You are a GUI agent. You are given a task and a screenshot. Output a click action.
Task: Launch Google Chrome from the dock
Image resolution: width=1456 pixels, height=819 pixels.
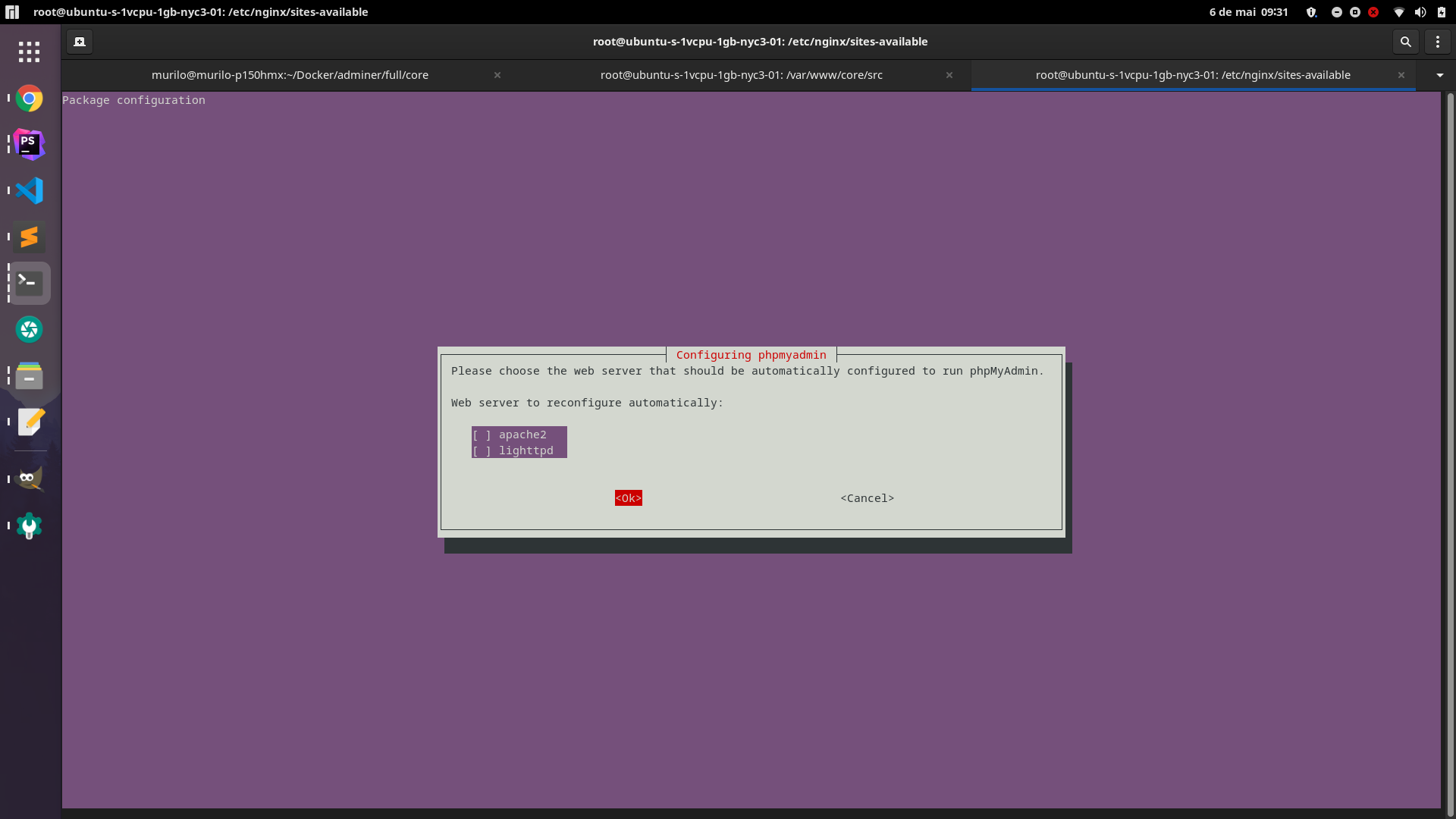(29, 99)
